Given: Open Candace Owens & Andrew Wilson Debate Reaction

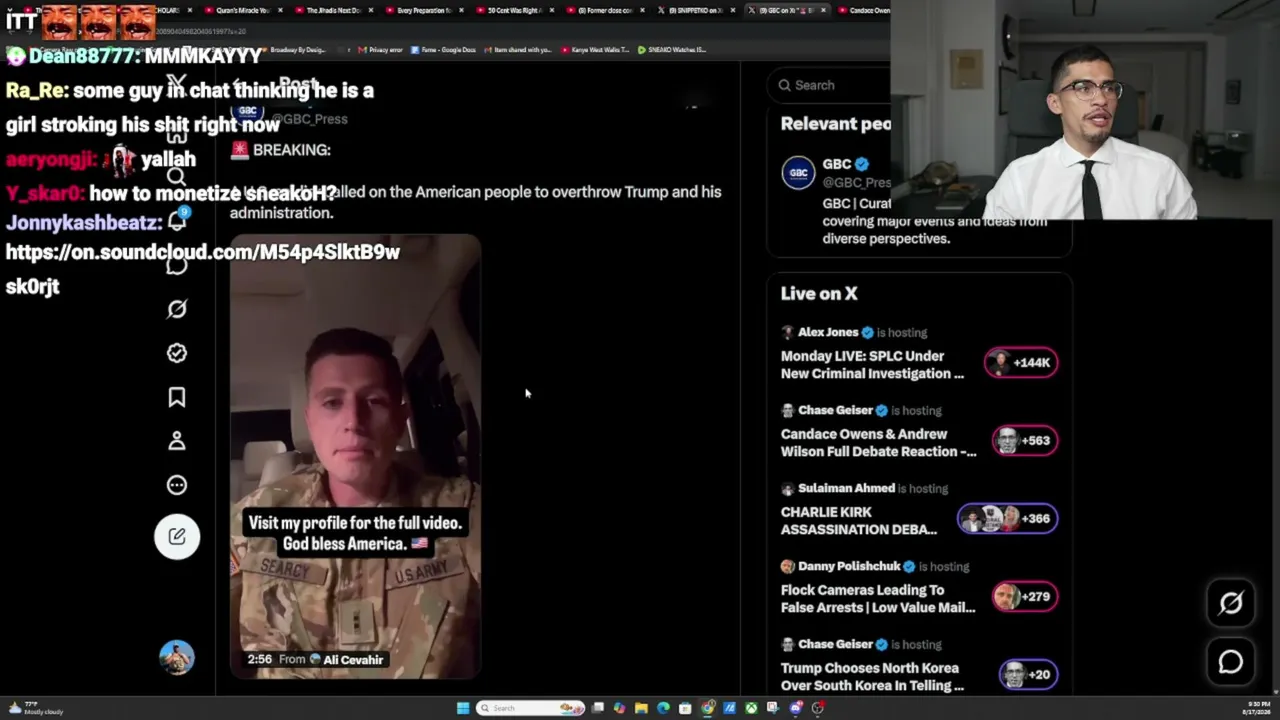Looking at the screenshot, I should (x=878, y=443).
